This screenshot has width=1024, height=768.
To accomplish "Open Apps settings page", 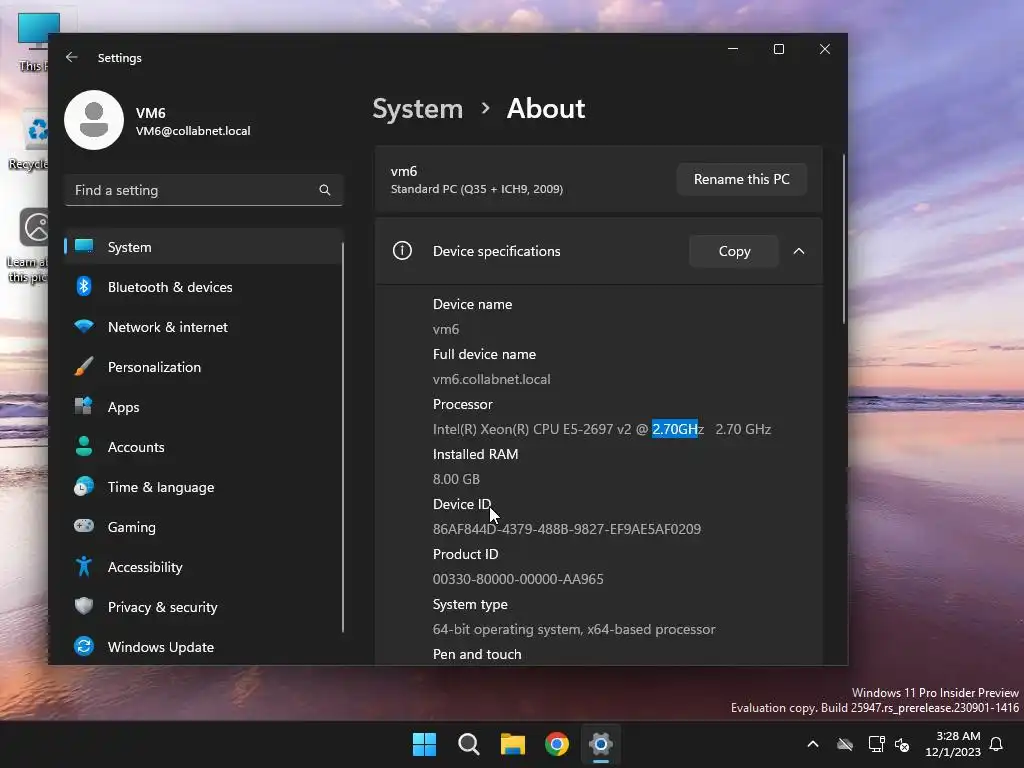I will click(204, 407).
